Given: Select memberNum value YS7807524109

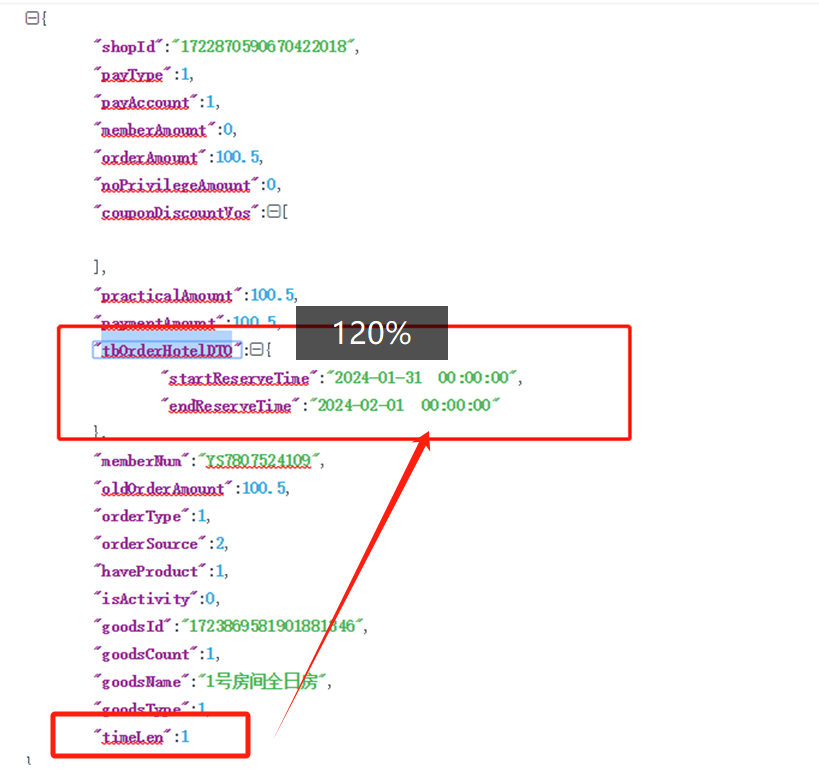Looking at the screenshot, I should point(259,461).
